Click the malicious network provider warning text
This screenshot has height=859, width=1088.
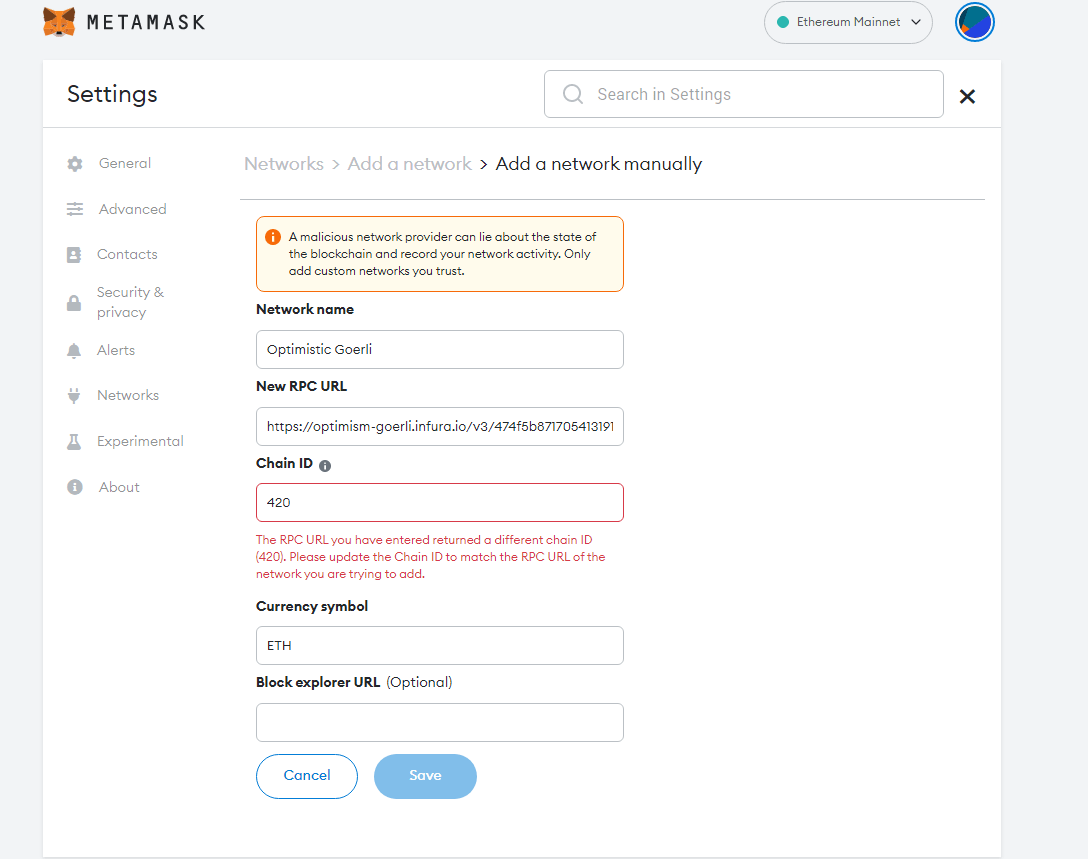tap(443, 254)
